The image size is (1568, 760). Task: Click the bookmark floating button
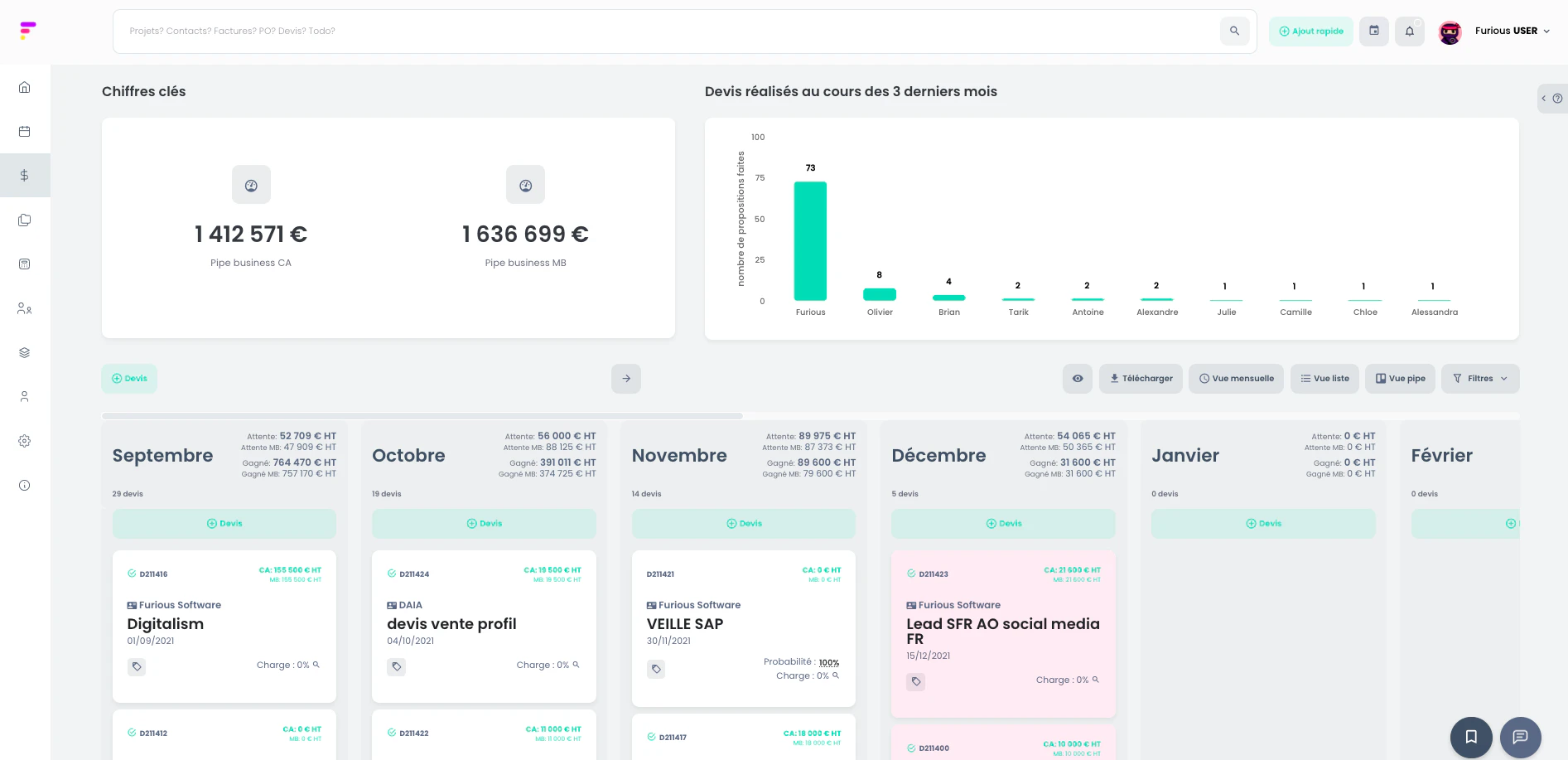pos(1471,737)
